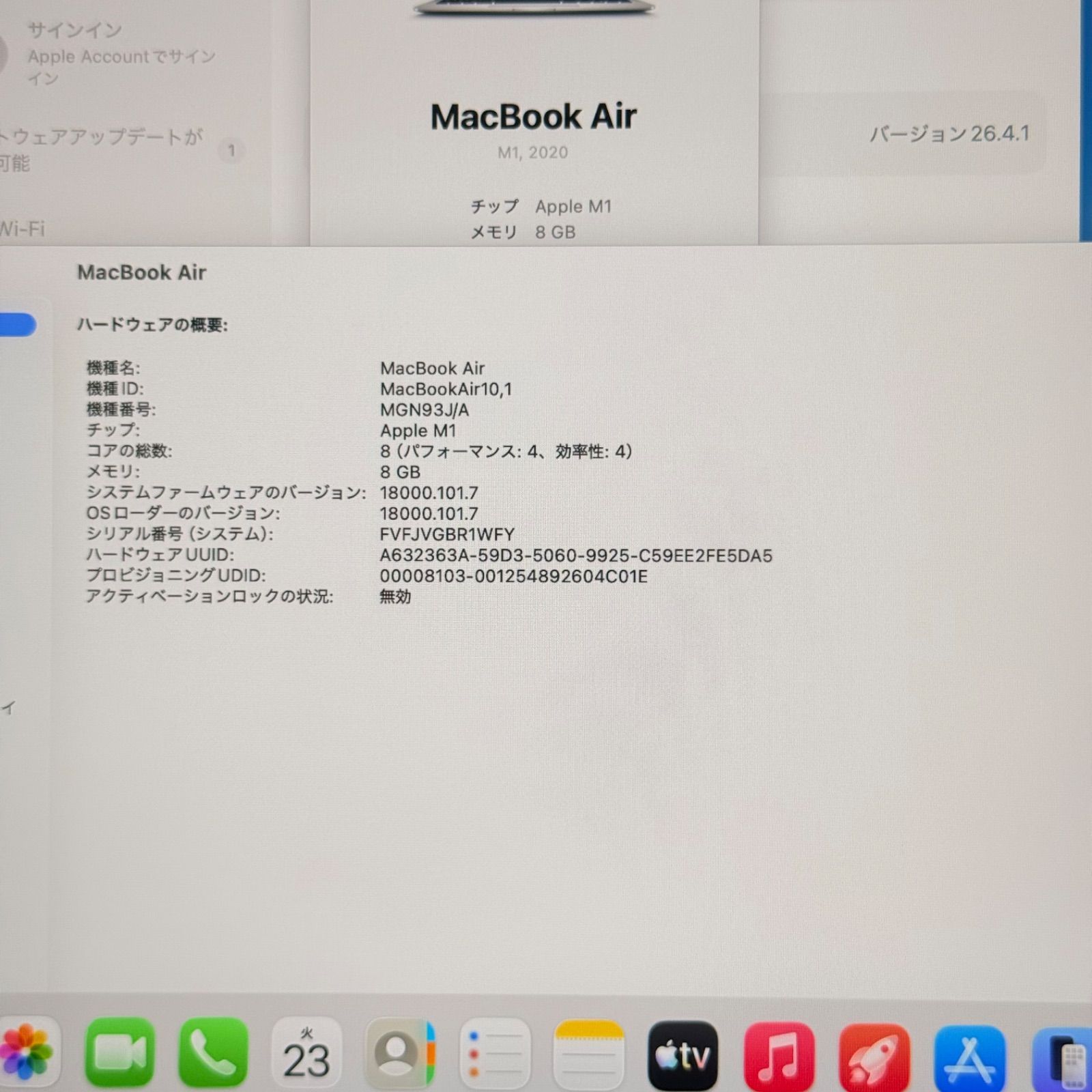Viewport: 1092px width, 1092px height.
Task: Select hardware UUID A632363A-59D3-5060-9925-C59EE2FE5DA5
Action: 576,556
